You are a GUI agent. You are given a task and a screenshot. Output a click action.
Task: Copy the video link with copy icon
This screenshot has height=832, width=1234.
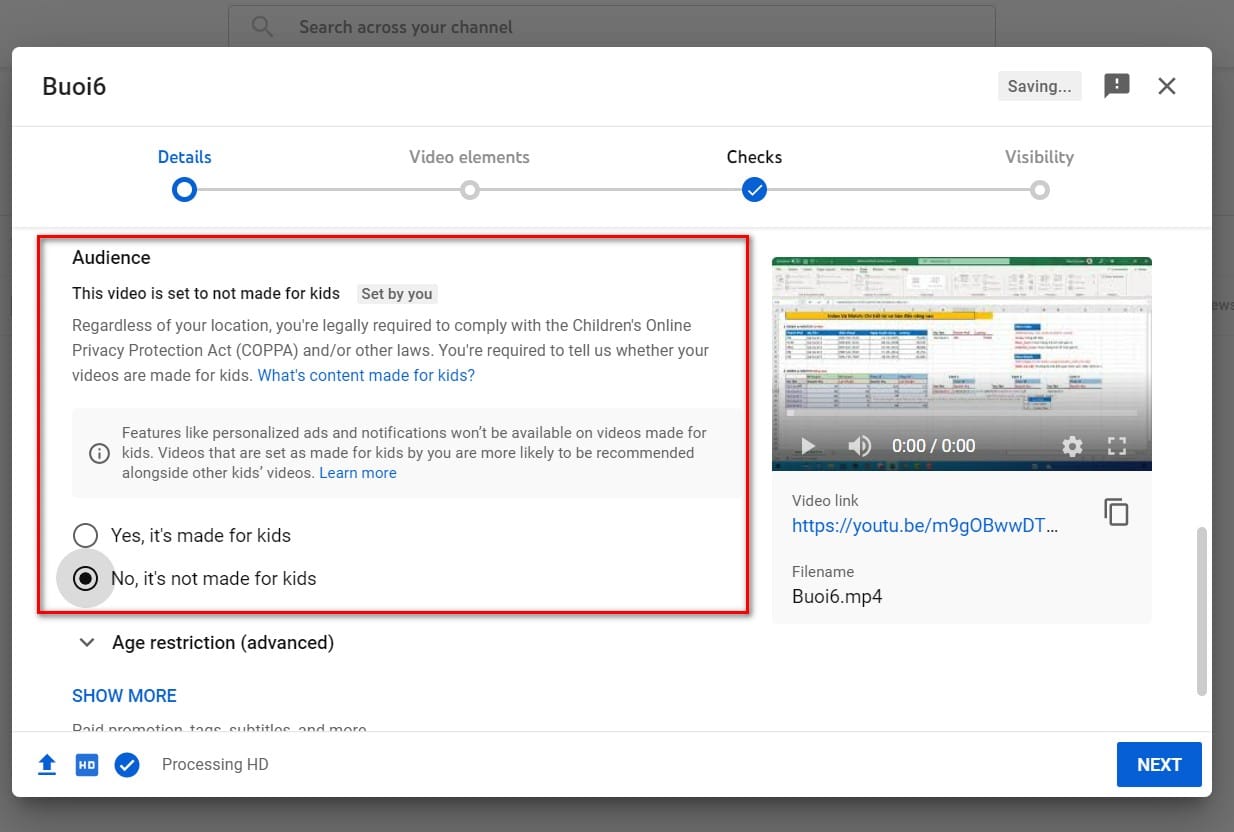[x=1116, y=512]
